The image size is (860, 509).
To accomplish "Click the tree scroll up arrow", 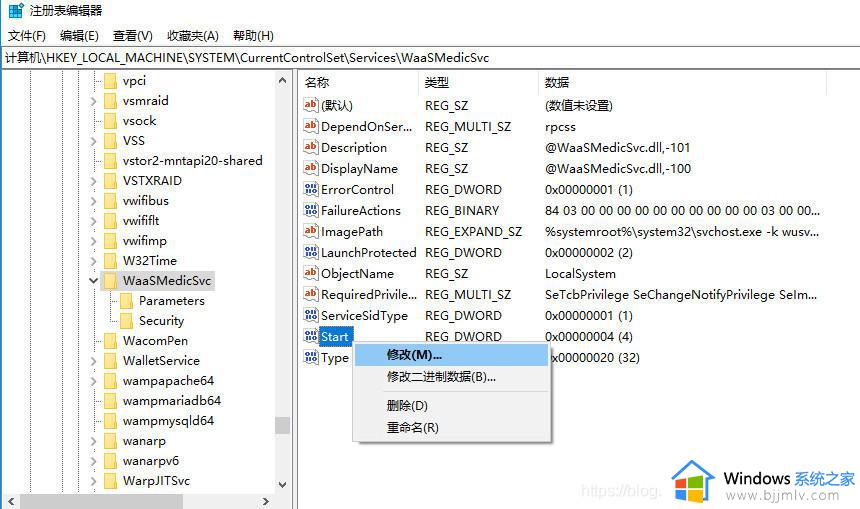I will [x=282, y=81].
